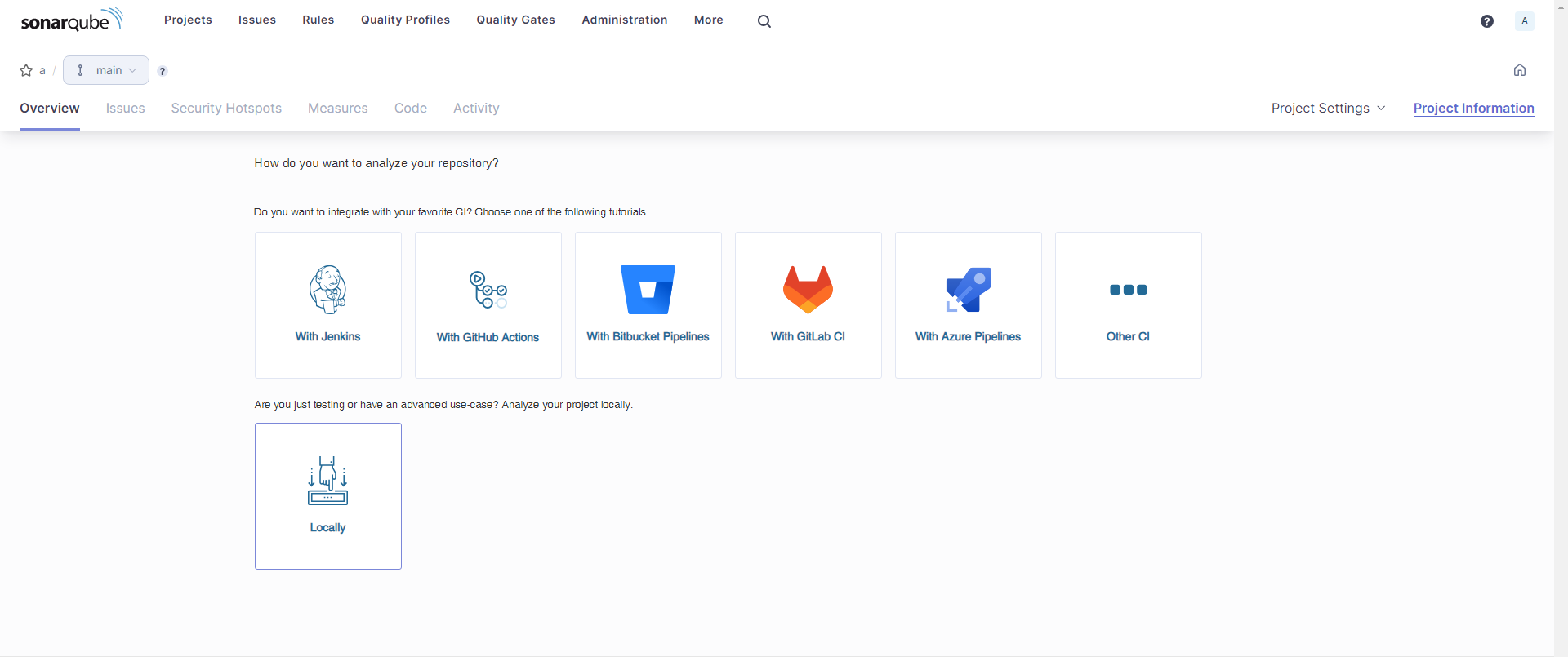Image resolution: width=1568 pixels, height=657 pixels.
Task: Open the Administration menu item
Action: 625,20
